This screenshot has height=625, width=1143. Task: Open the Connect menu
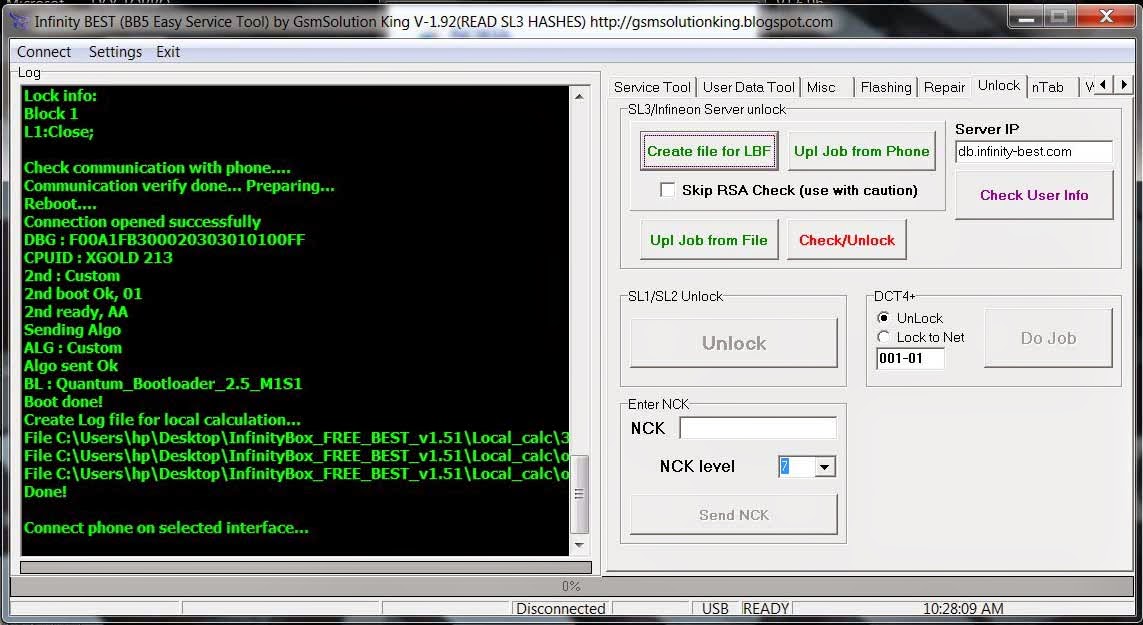pos(44,52)
